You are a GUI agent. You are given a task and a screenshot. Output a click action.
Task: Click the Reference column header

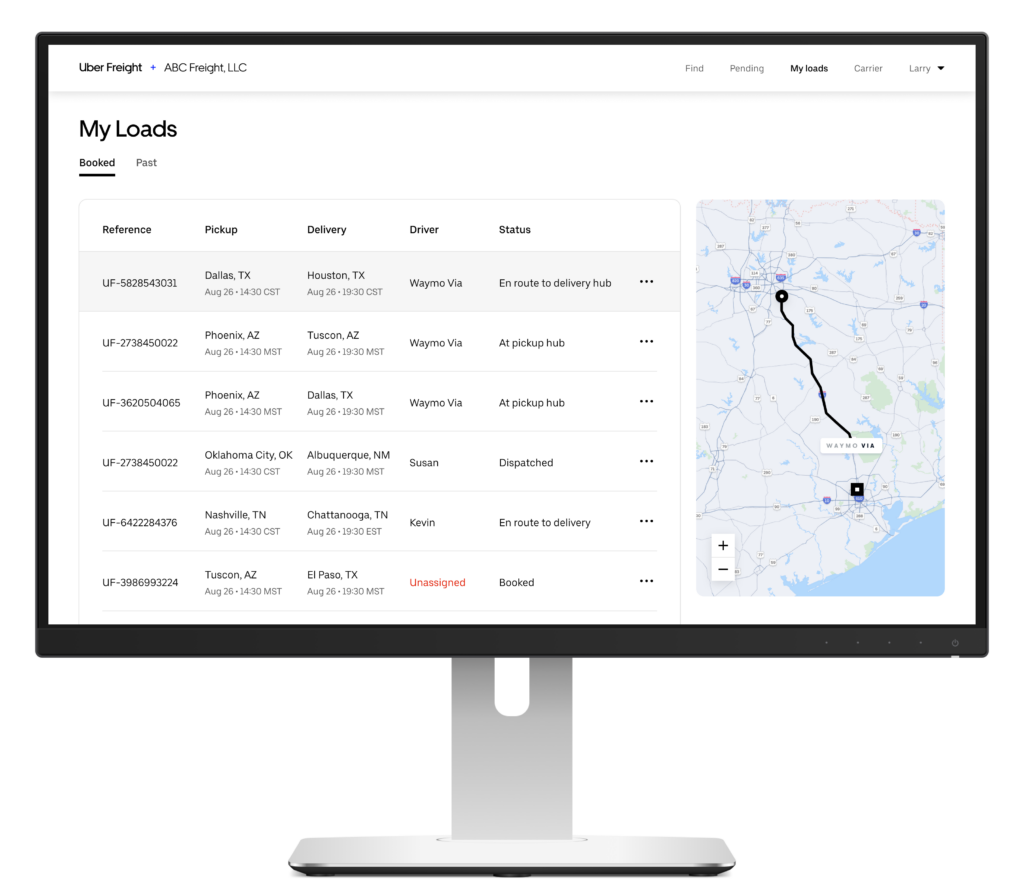(127, 230)
